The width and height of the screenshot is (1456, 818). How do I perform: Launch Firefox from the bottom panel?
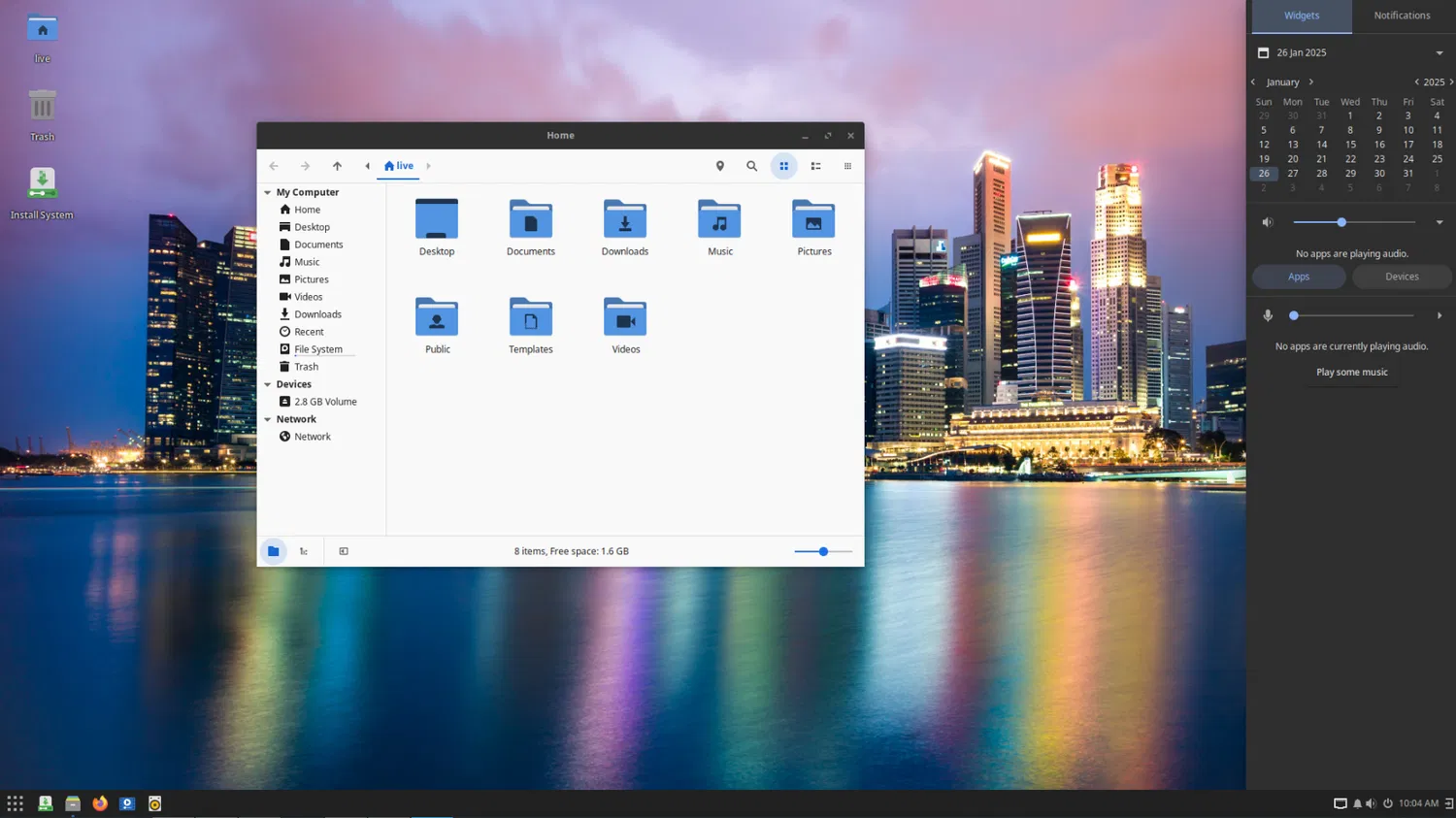click(100, 803)
